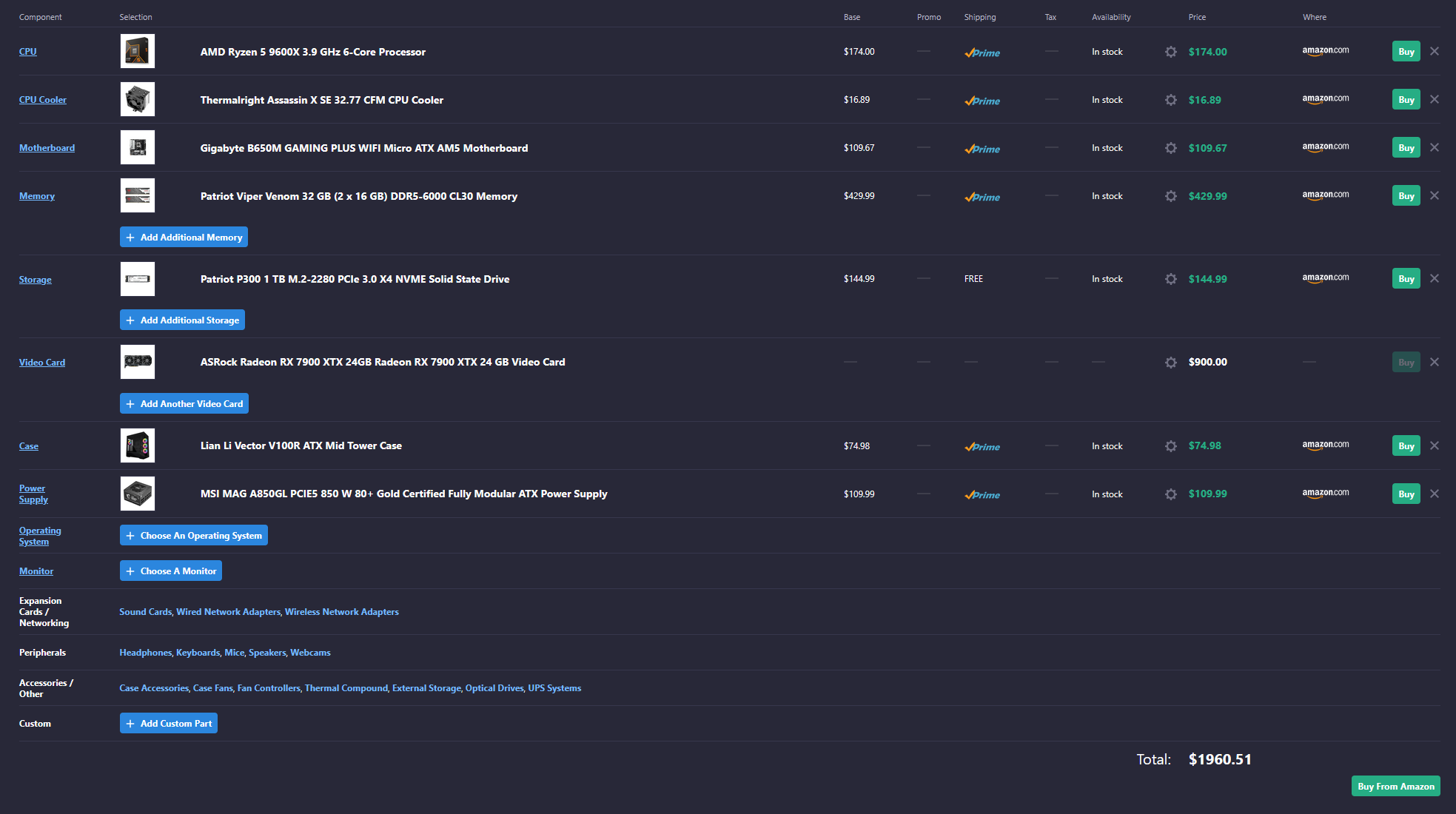This screenshot has width=1456, height=814.
Task: Open price settings gear for the Motherboard row
Action: pos(1170,148)
